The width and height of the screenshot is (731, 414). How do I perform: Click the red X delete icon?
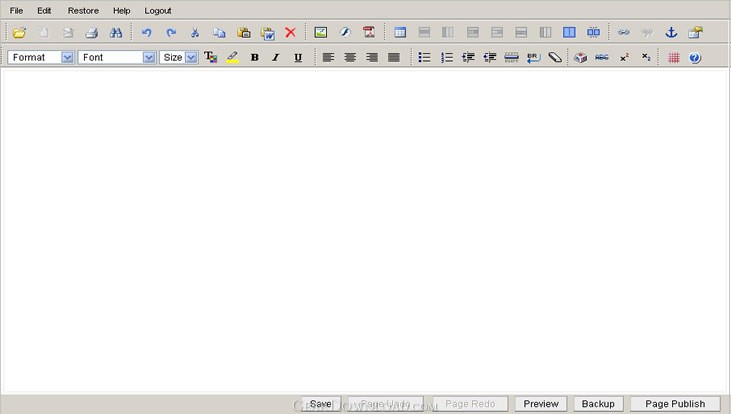(290, 33)
